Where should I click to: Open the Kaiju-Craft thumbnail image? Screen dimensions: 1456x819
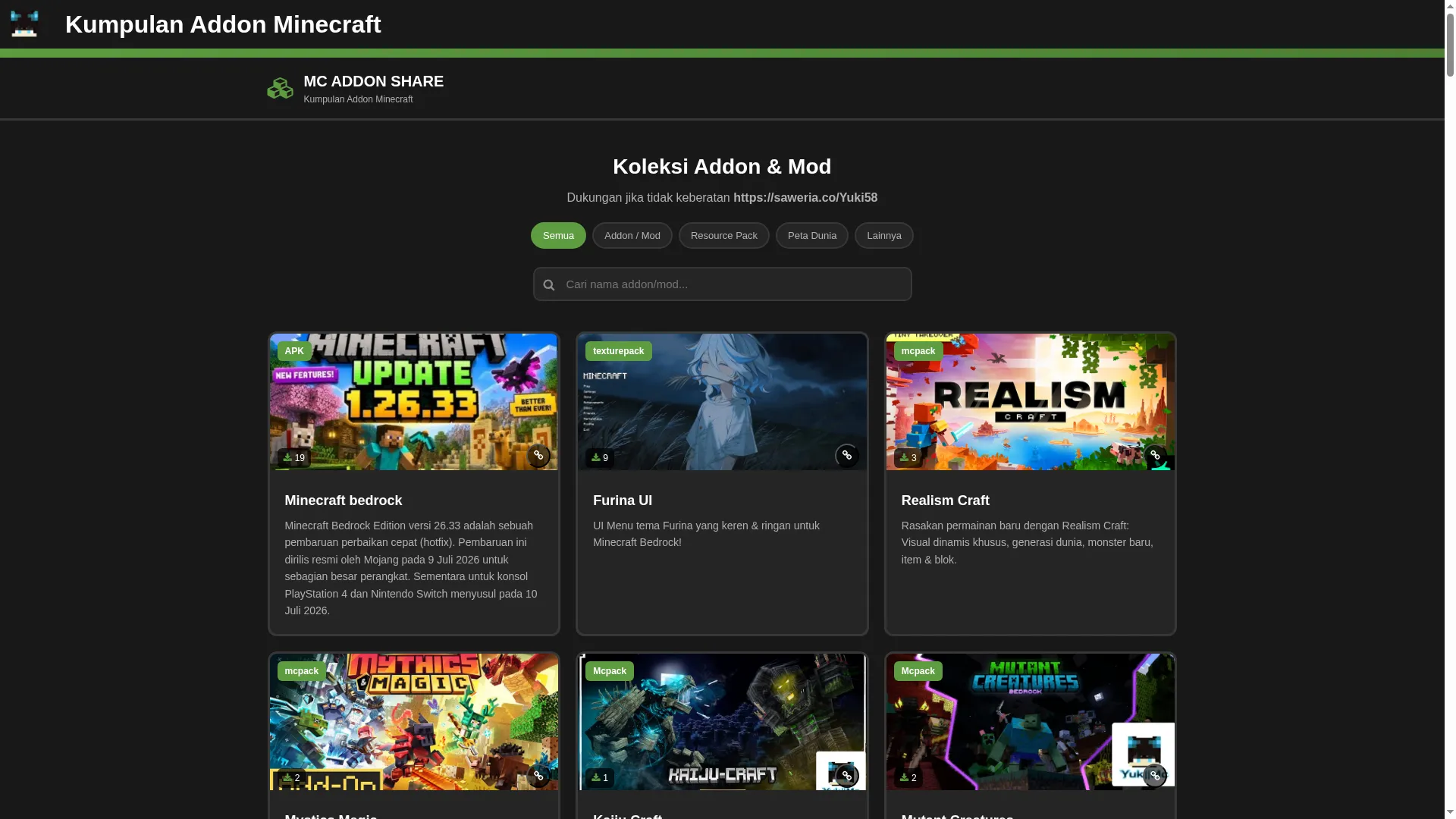722,722
